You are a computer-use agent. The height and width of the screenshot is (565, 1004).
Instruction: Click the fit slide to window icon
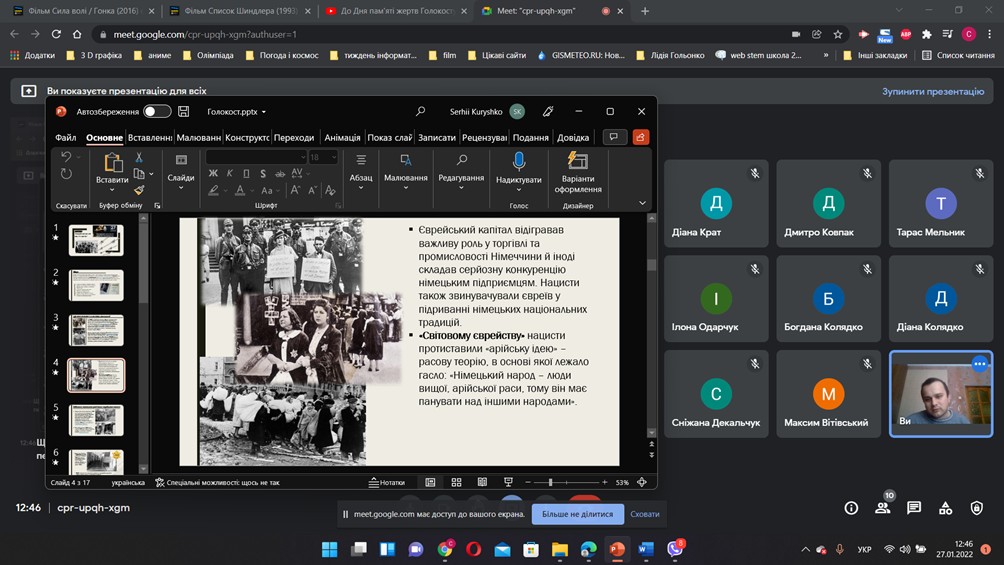click(642, 482)
